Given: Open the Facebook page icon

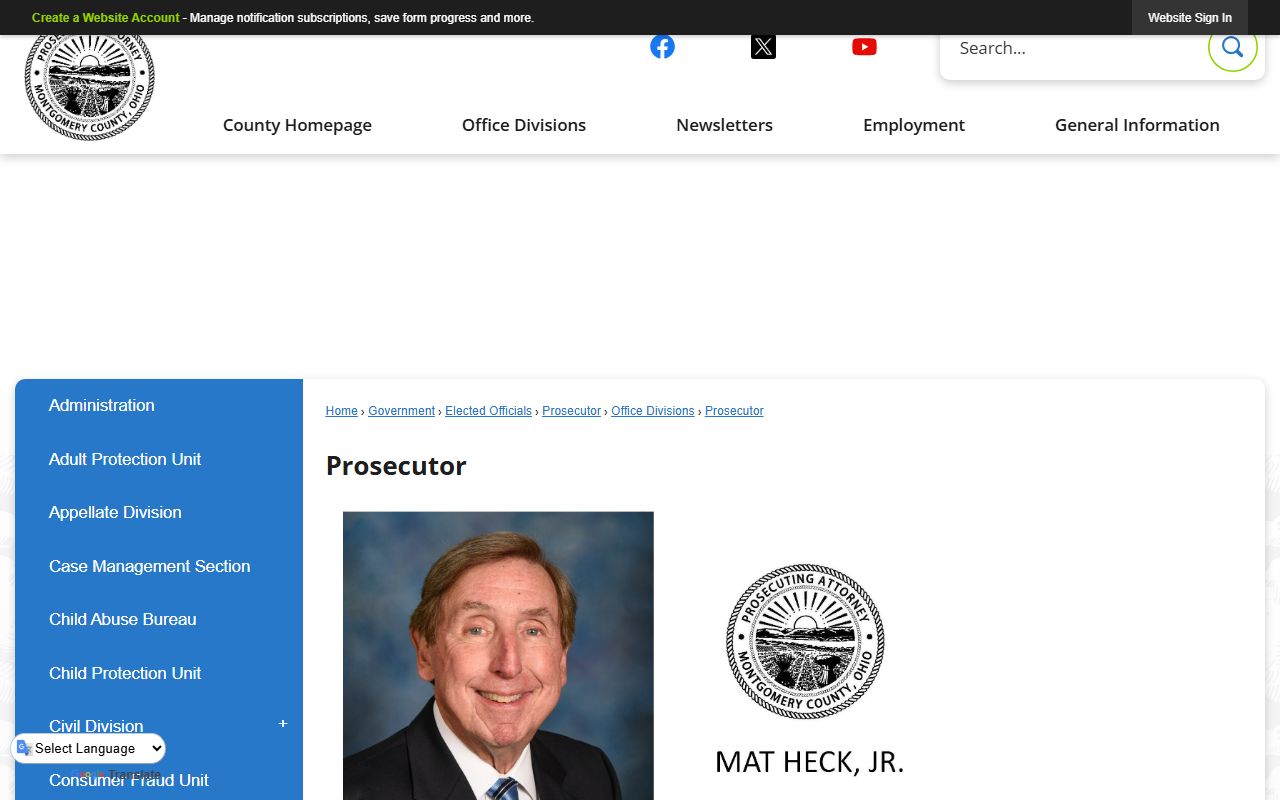Looking at the screenshot, I should [x=662, y=47].
